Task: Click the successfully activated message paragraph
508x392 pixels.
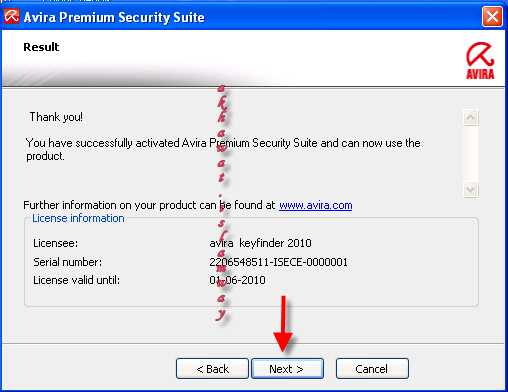Action: coord(223,149)
